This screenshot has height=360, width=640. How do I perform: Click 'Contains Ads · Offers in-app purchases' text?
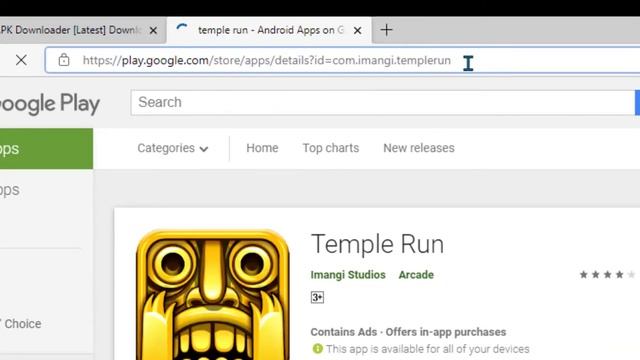click(408, 332)
